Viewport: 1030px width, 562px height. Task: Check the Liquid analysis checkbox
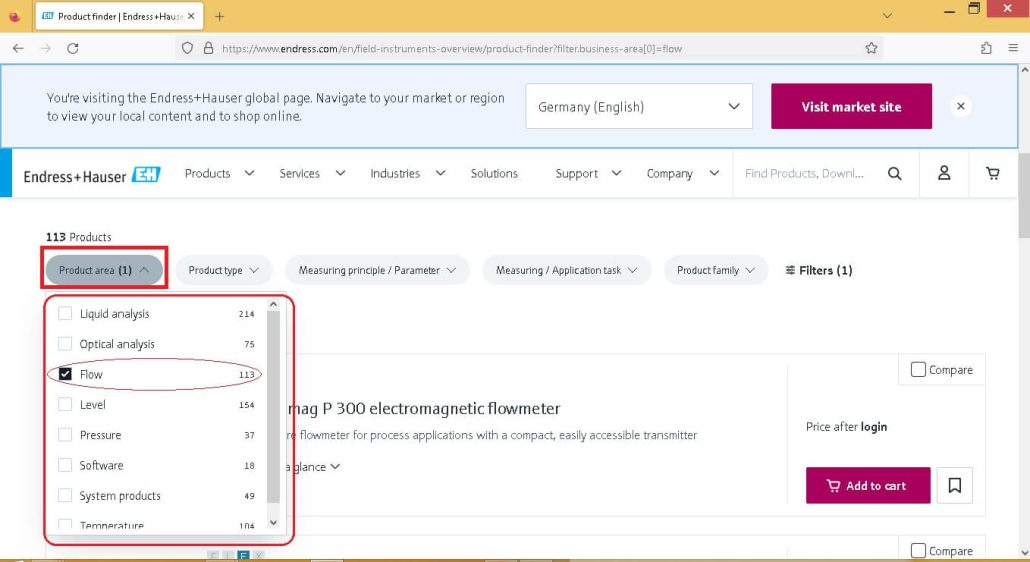(x=65, y=313)
